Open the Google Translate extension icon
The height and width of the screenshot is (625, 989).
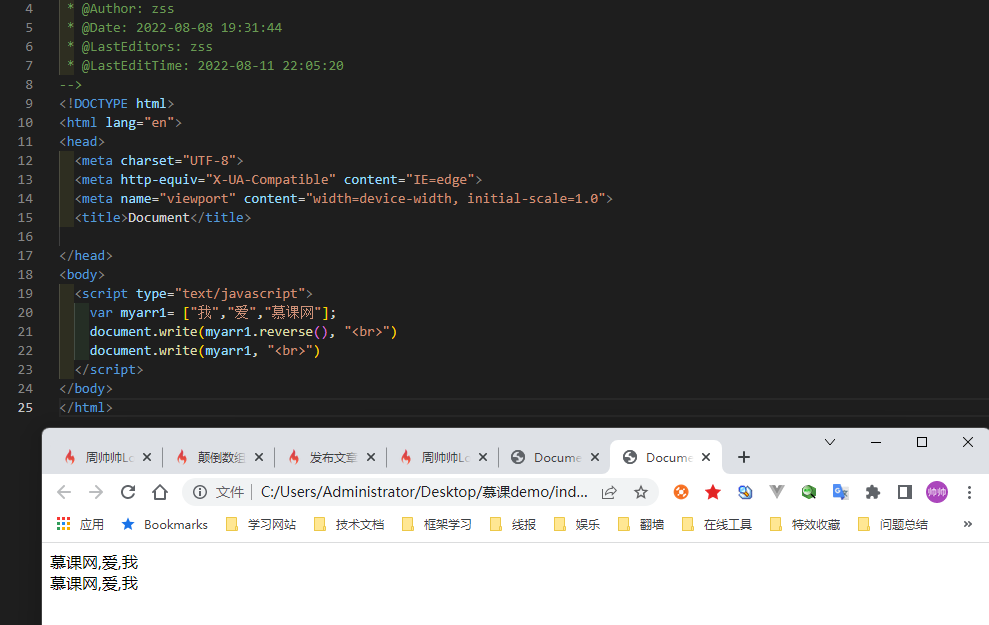[841, 492]
